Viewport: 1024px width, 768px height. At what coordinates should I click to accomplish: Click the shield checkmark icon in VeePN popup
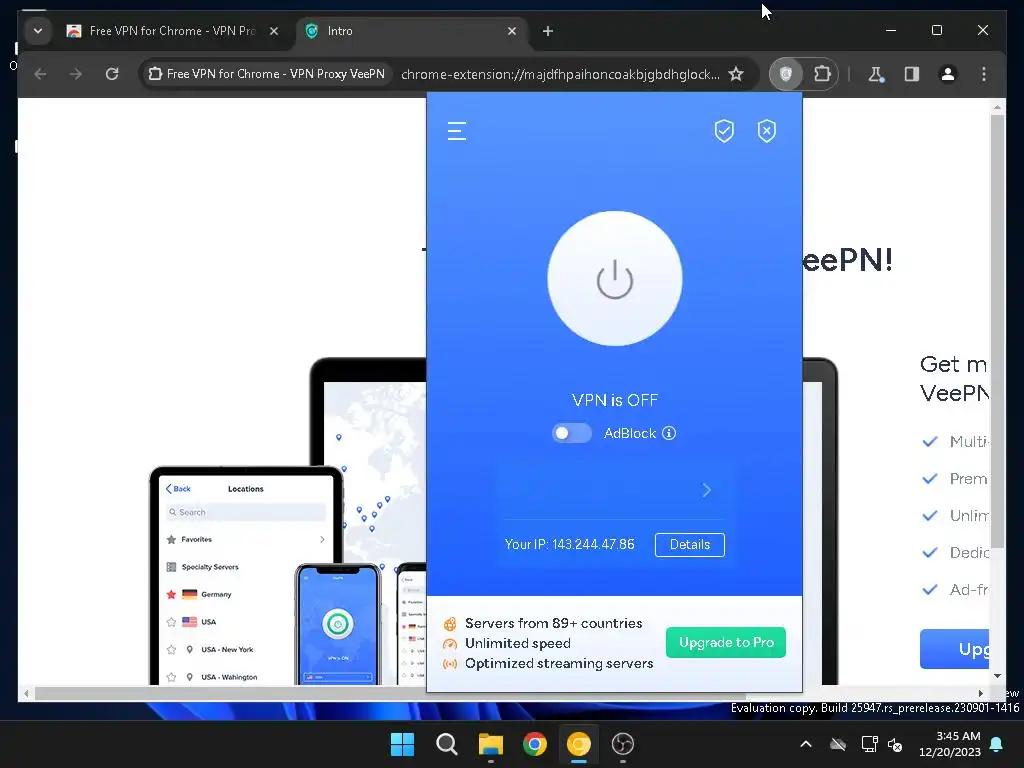(x=724, y=131)
